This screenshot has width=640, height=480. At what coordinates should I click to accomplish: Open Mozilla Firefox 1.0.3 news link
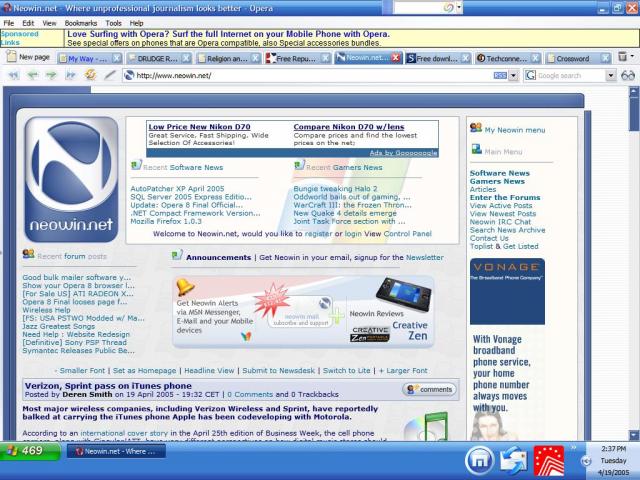tap(166, 221)
